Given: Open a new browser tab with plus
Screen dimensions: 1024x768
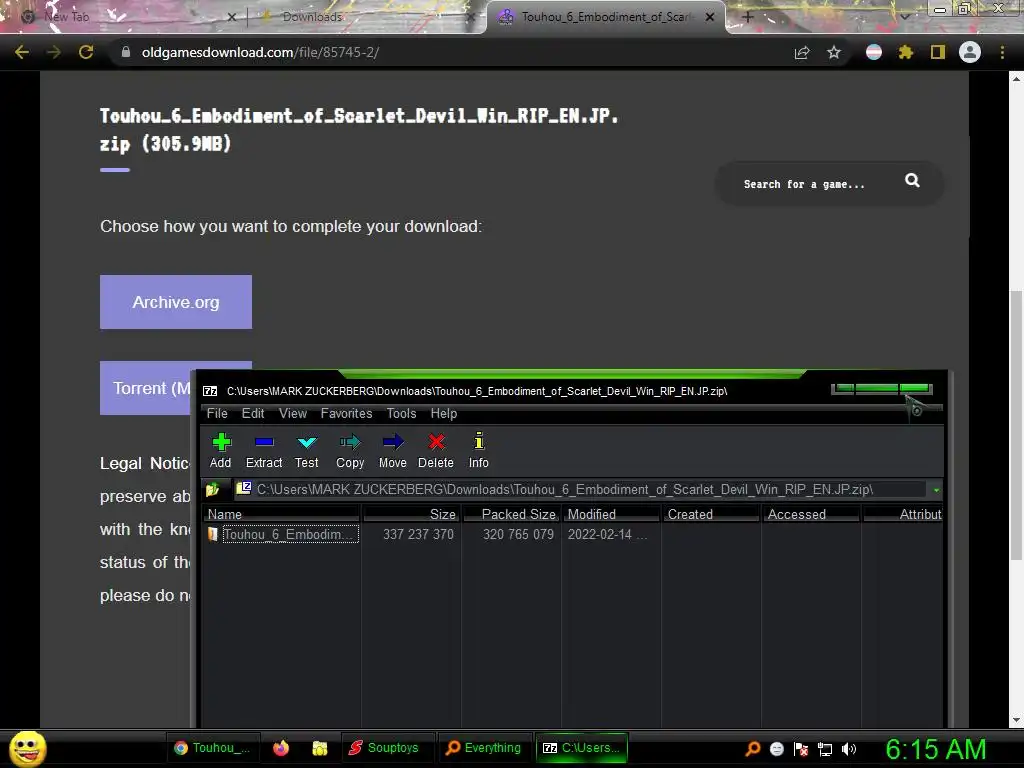Looking at the screenshot, I should pos(748,17).
